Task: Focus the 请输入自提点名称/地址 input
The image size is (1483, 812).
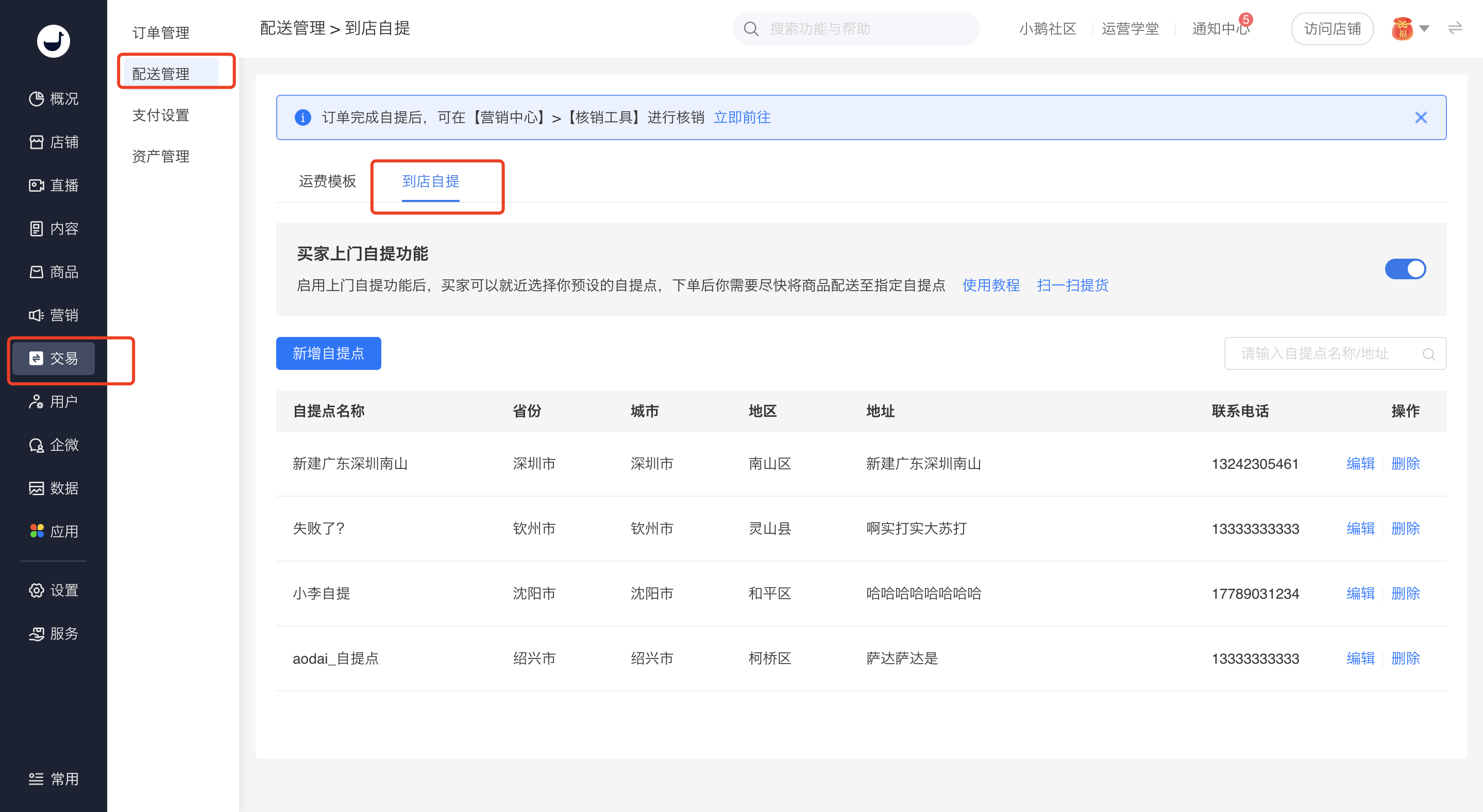Action: point(1335,353)
